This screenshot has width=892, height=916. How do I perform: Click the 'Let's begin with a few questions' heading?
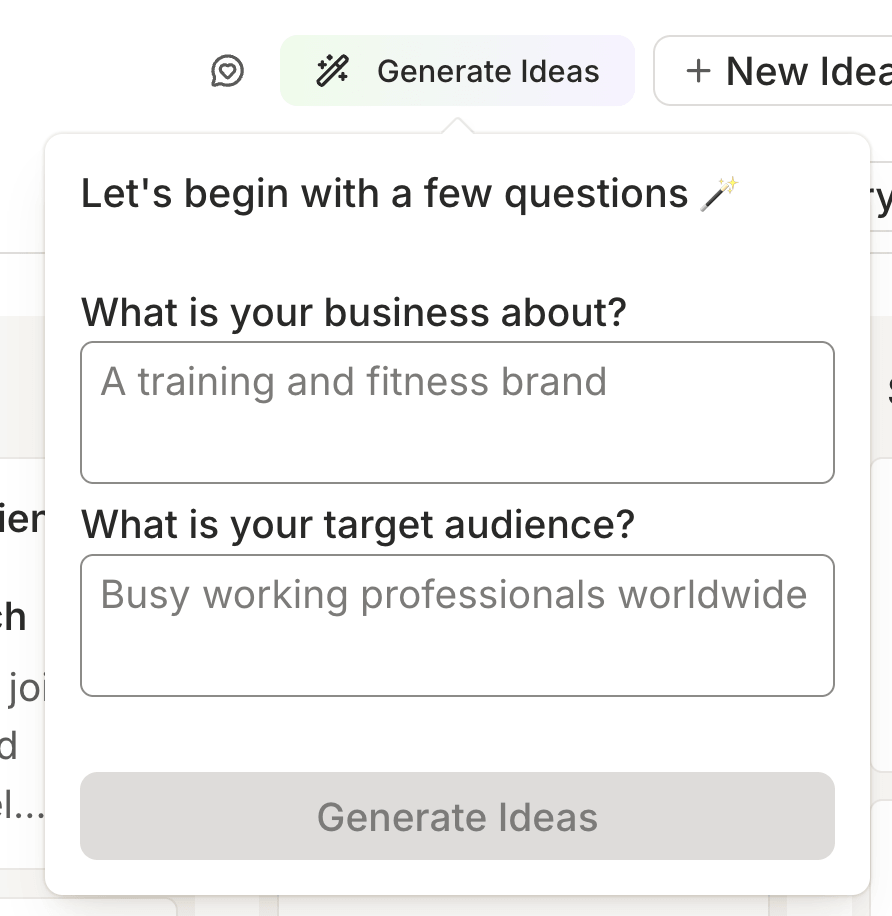coord(410,194)
